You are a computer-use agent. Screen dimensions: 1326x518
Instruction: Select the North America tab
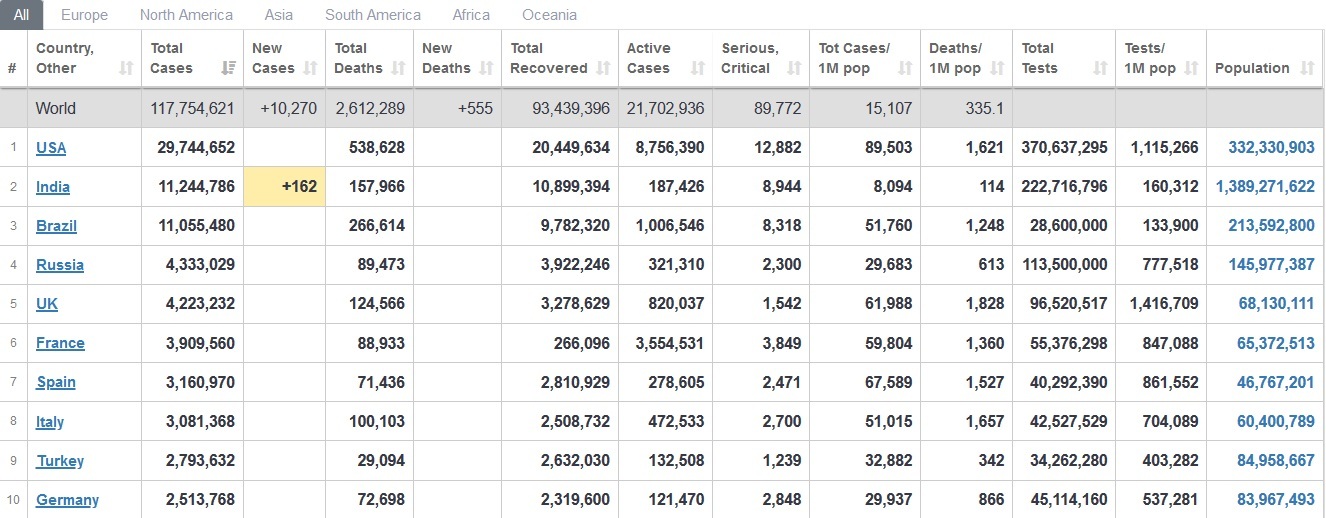click(186, 15)
